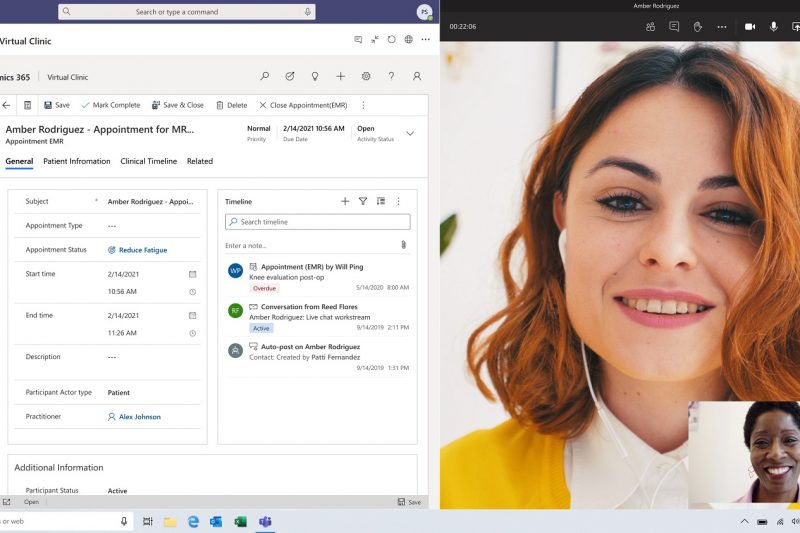Screen dimensions: 800x533
Task: Open the Alex Johnson practitioner link
Action: pyautogui.click(x=139, y=417)
